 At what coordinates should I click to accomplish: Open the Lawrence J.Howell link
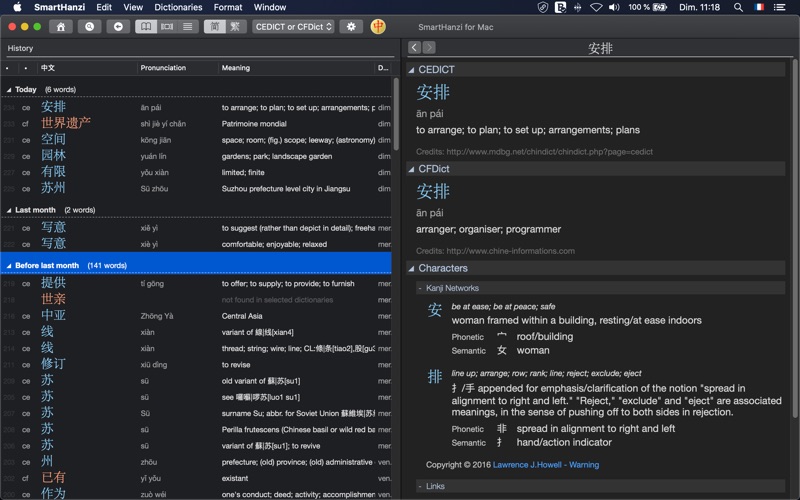point(527,465)
